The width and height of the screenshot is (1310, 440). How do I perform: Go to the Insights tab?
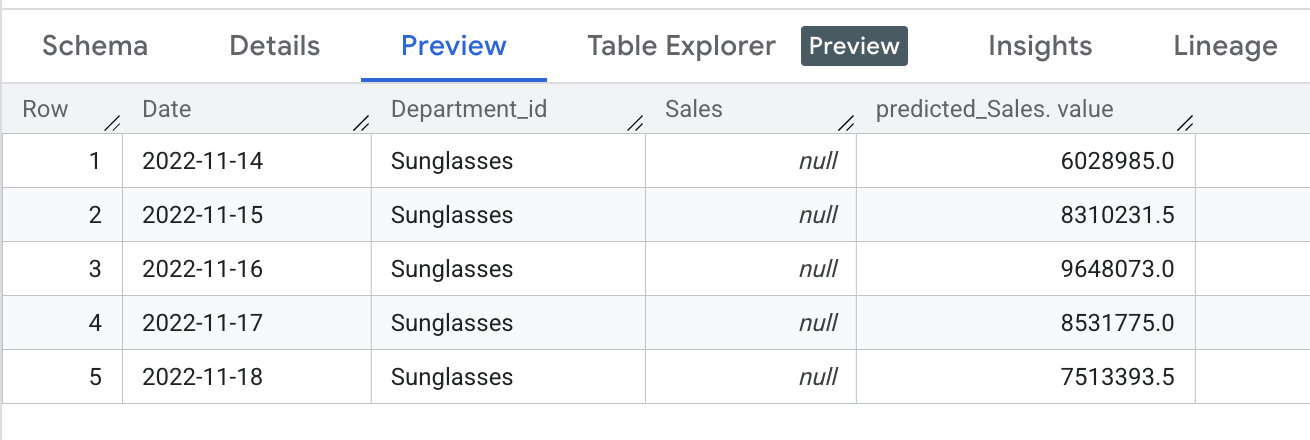[1040, 46]
